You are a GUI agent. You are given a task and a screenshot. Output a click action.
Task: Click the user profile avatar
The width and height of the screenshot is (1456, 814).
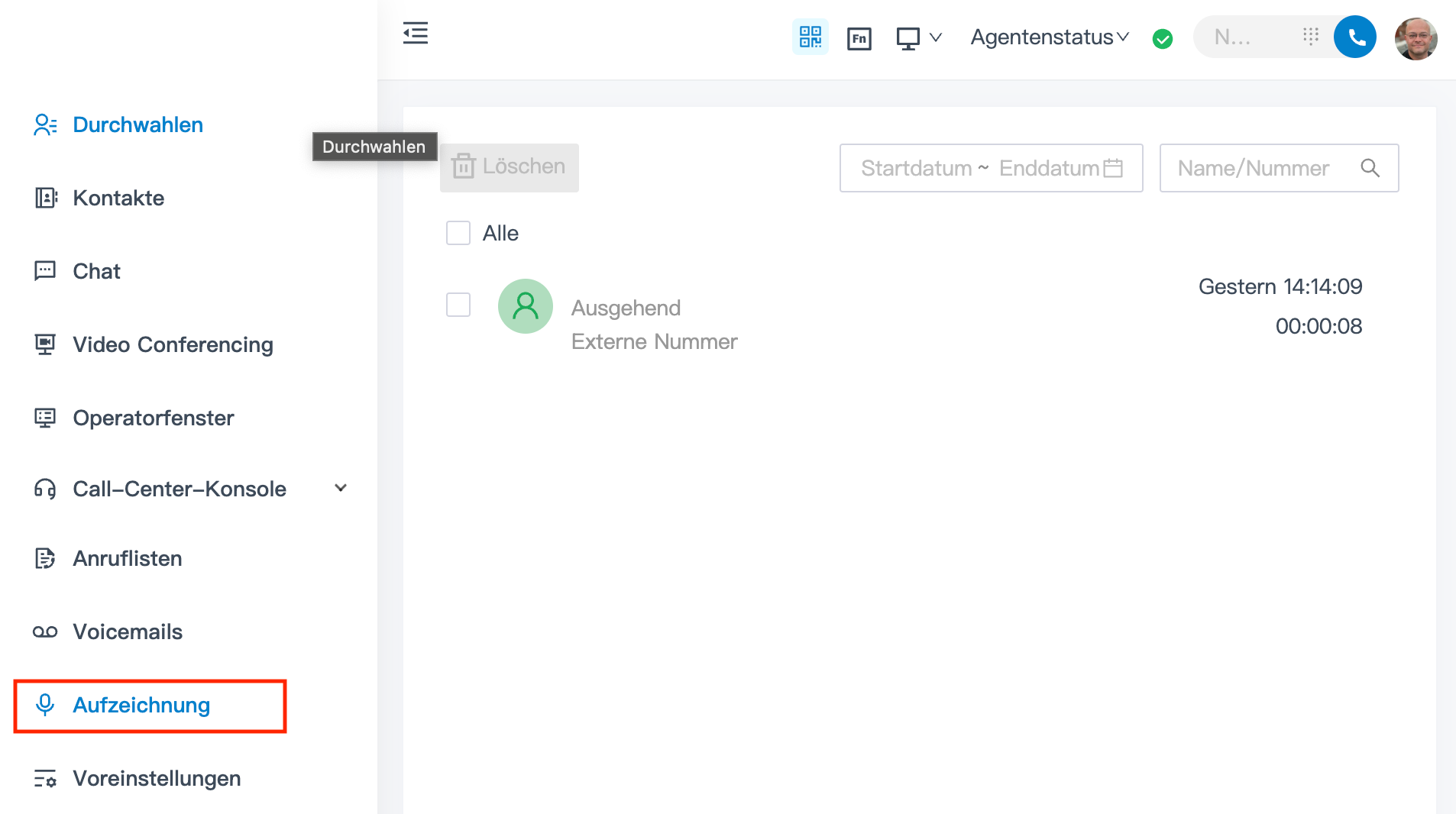point(1416,38)
